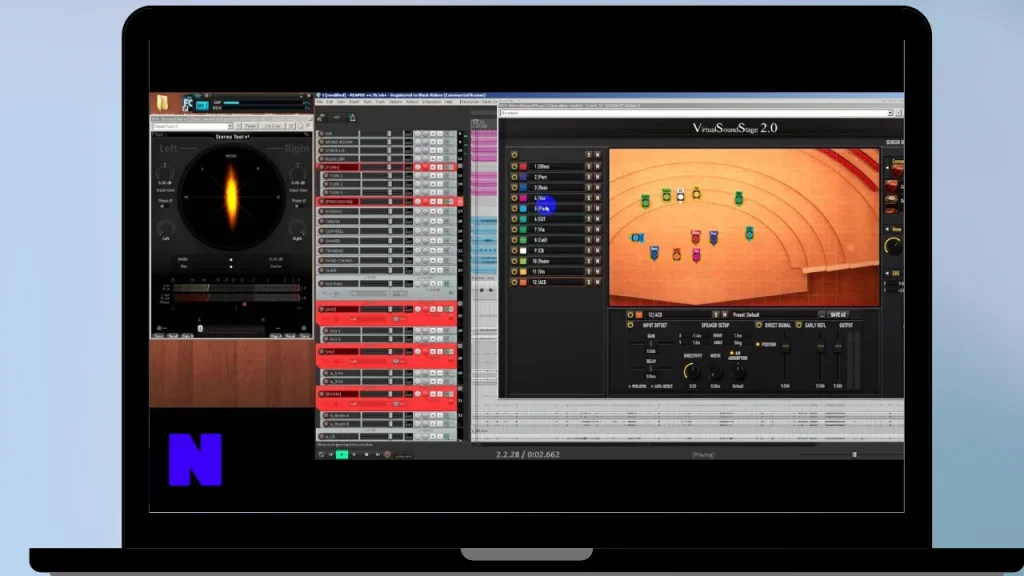Click the Record button in REAPER transport

tap(387, 455)
